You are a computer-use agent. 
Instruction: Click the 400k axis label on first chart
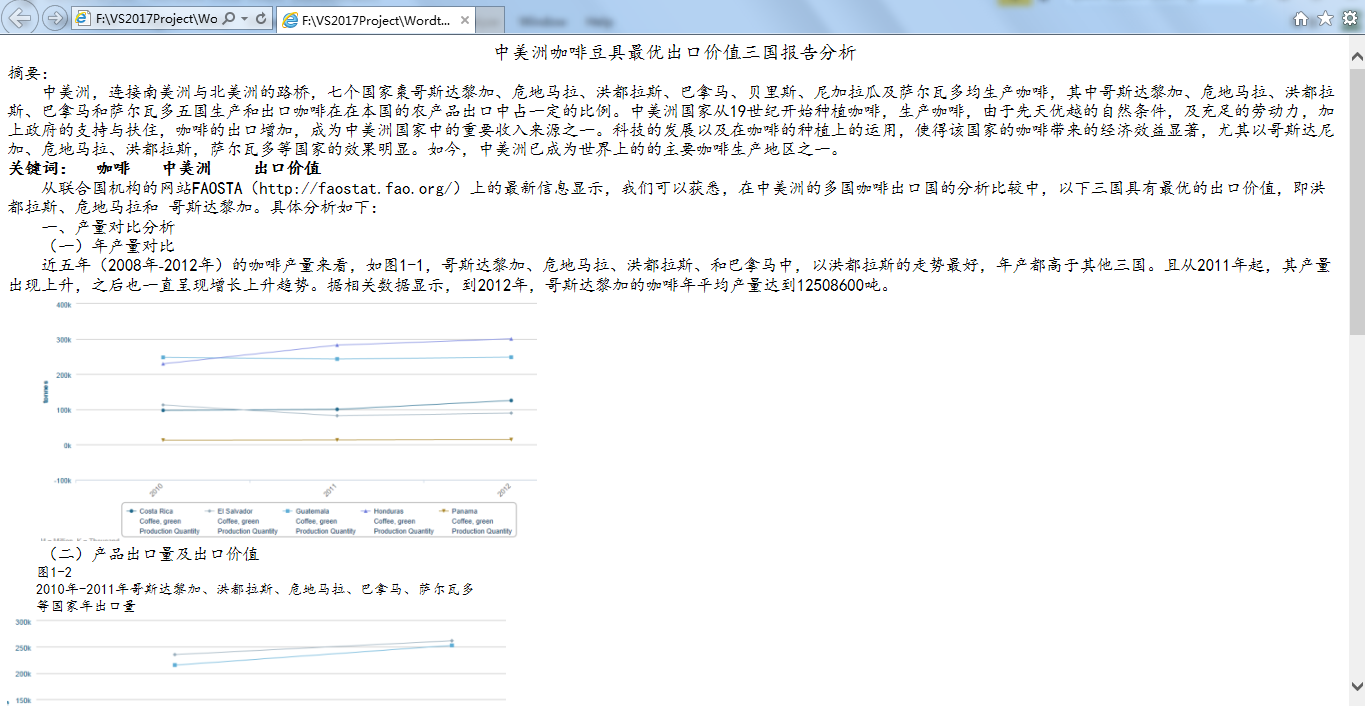62,305
